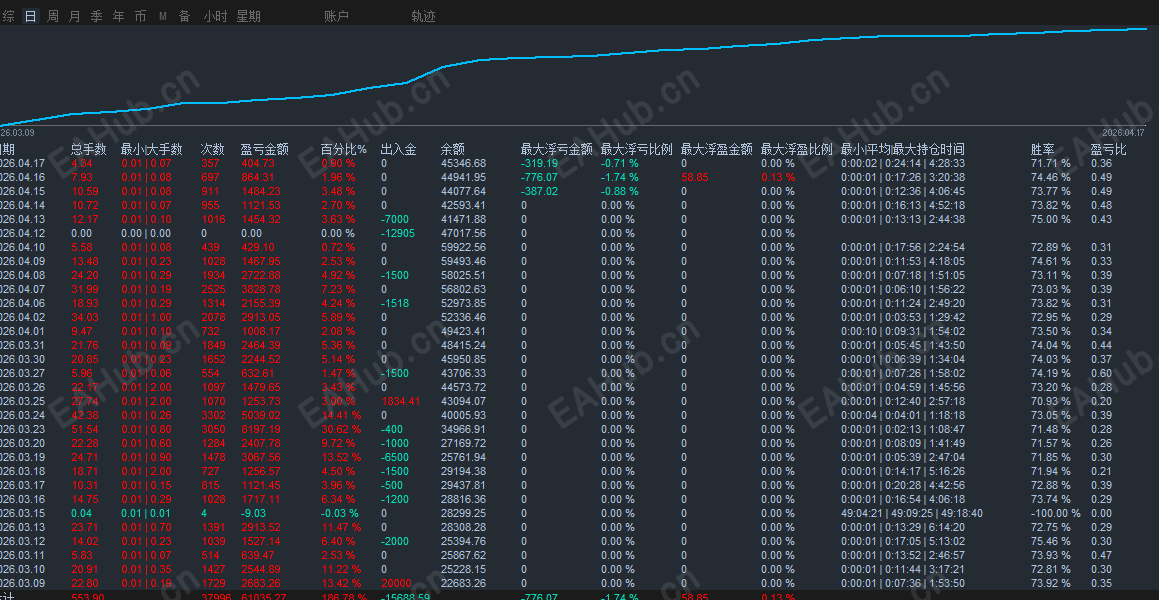1159x600 pixels.
Task: Select profit ratio cell 0.60
Action: coord(1101,373)
